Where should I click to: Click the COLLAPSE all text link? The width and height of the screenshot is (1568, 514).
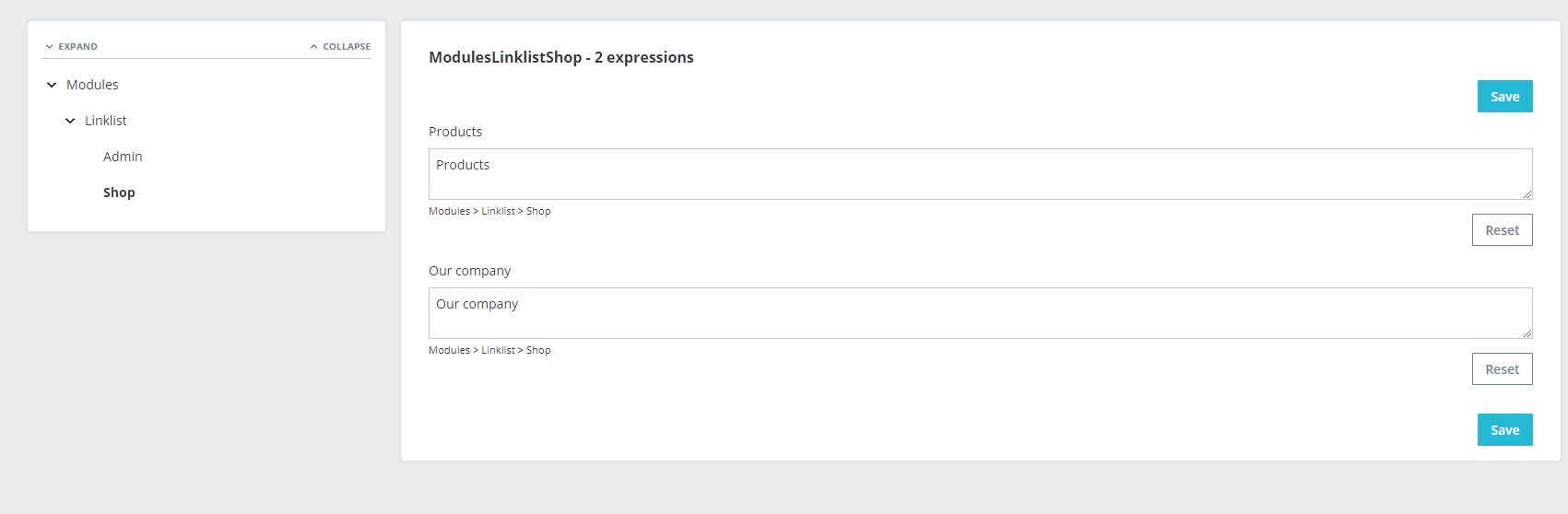point(347,47)
